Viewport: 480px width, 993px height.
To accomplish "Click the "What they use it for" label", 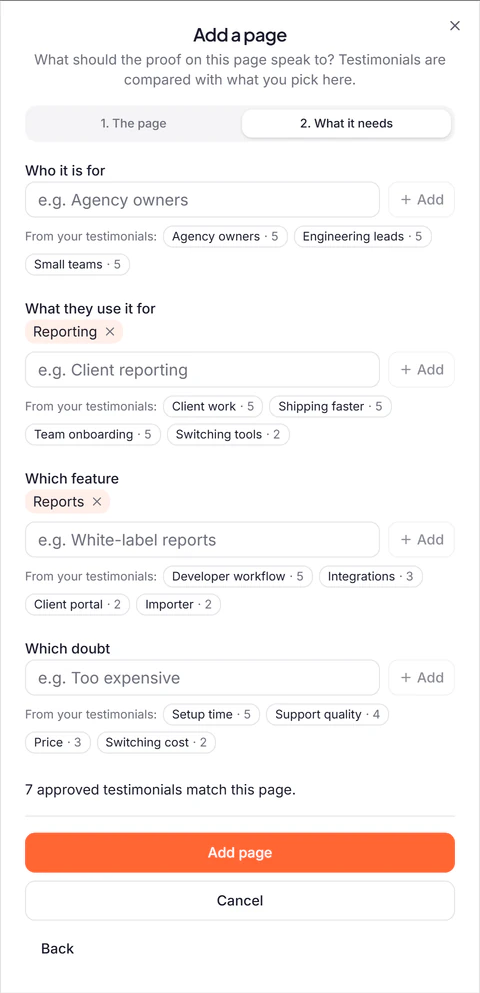I will pos(90,308).
